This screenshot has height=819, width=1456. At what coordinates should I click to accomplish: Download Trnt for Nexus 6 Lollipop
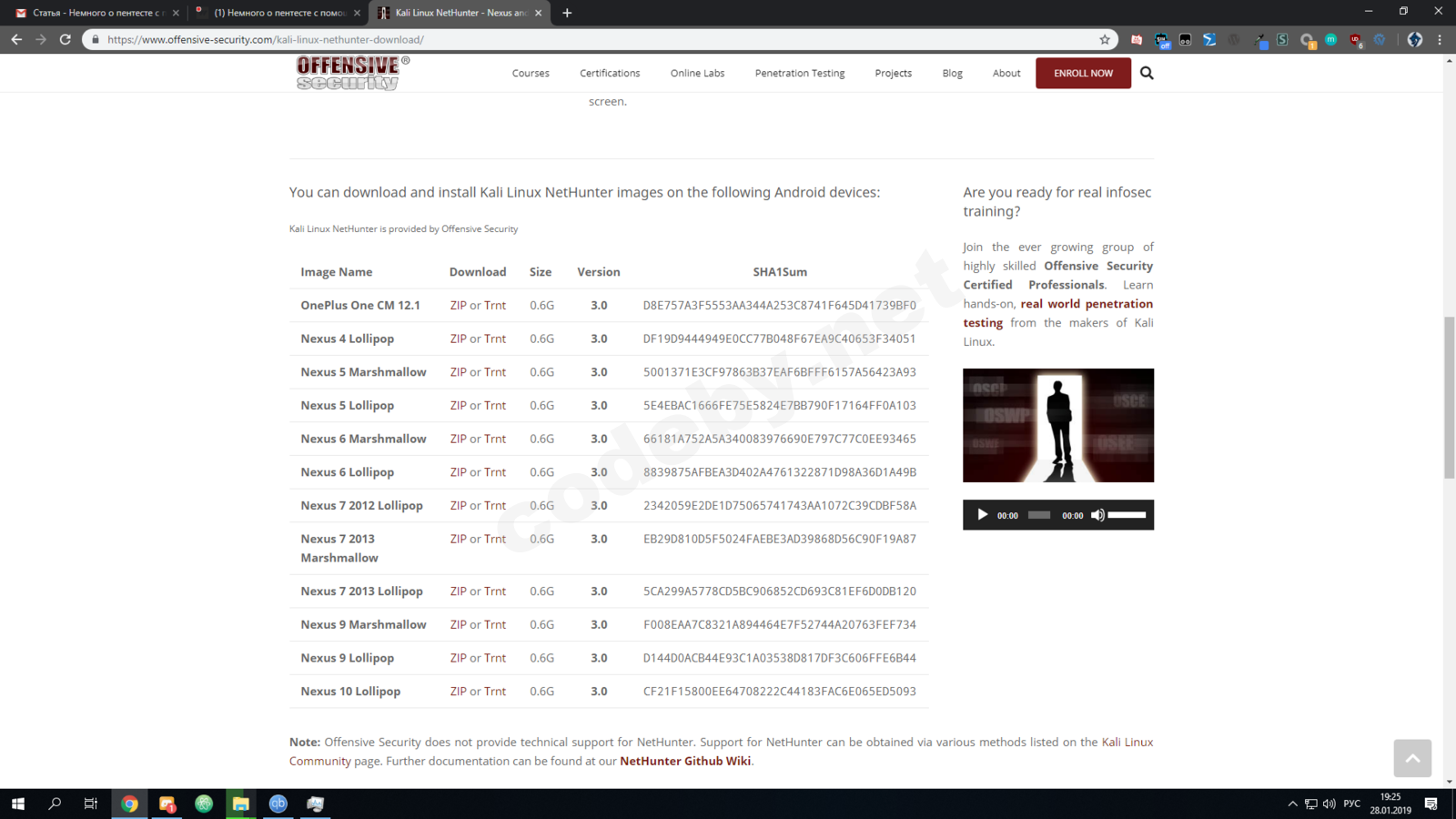(495, 472)
